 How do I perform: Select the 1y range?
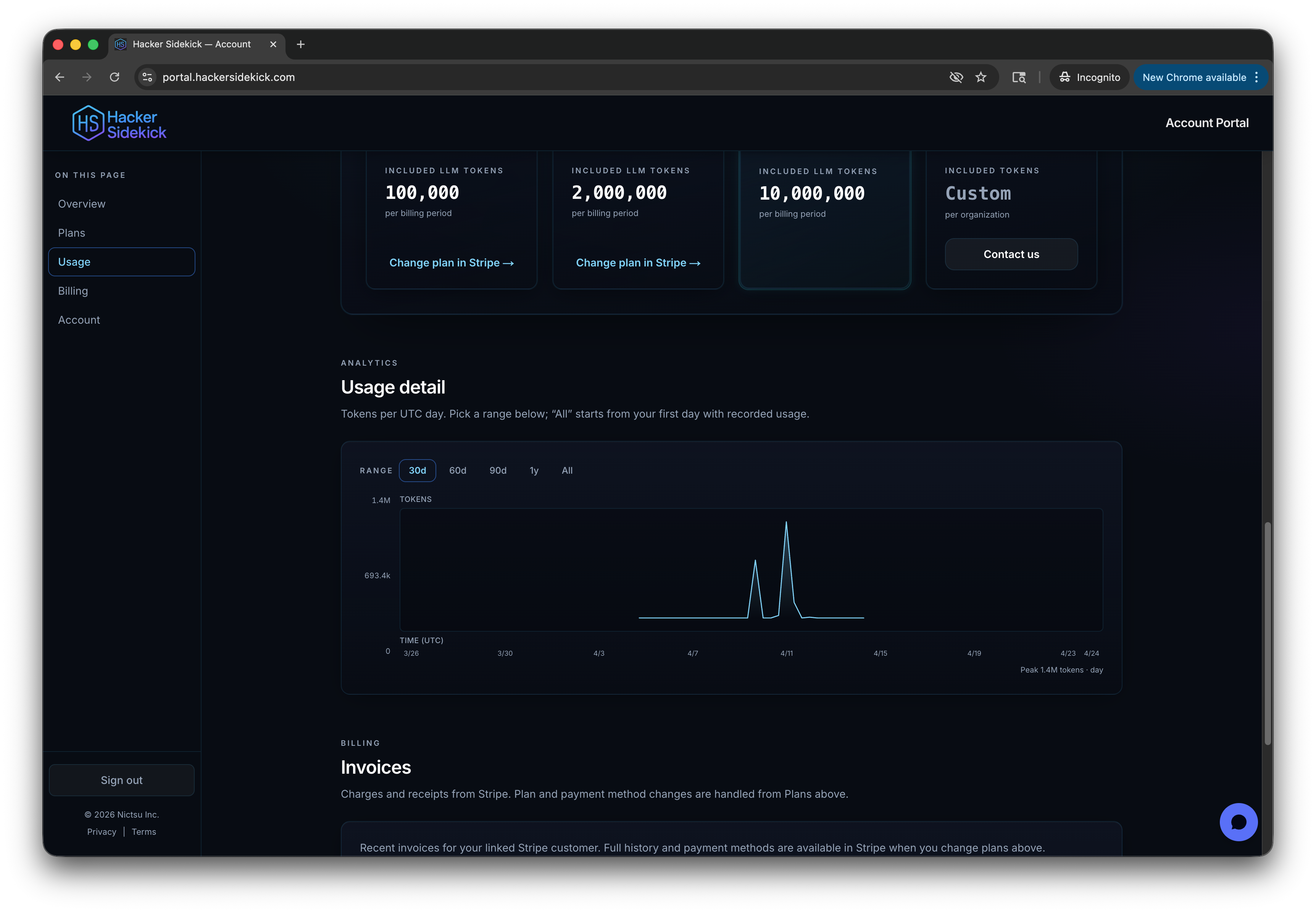[x=534, y=470]
